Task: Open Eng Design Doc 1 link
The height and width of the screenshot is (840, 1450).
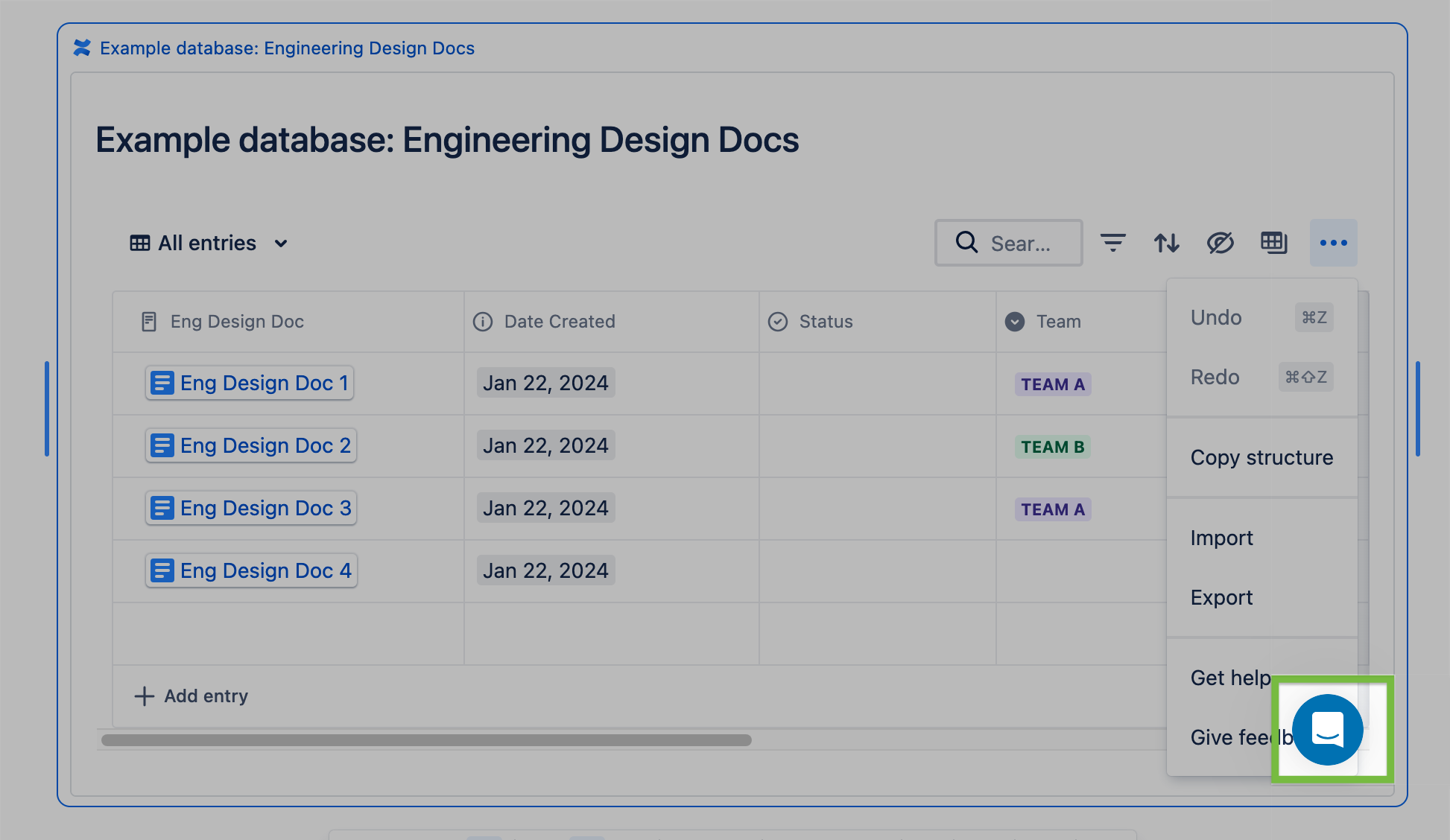Action: click(x=250, y=383)
